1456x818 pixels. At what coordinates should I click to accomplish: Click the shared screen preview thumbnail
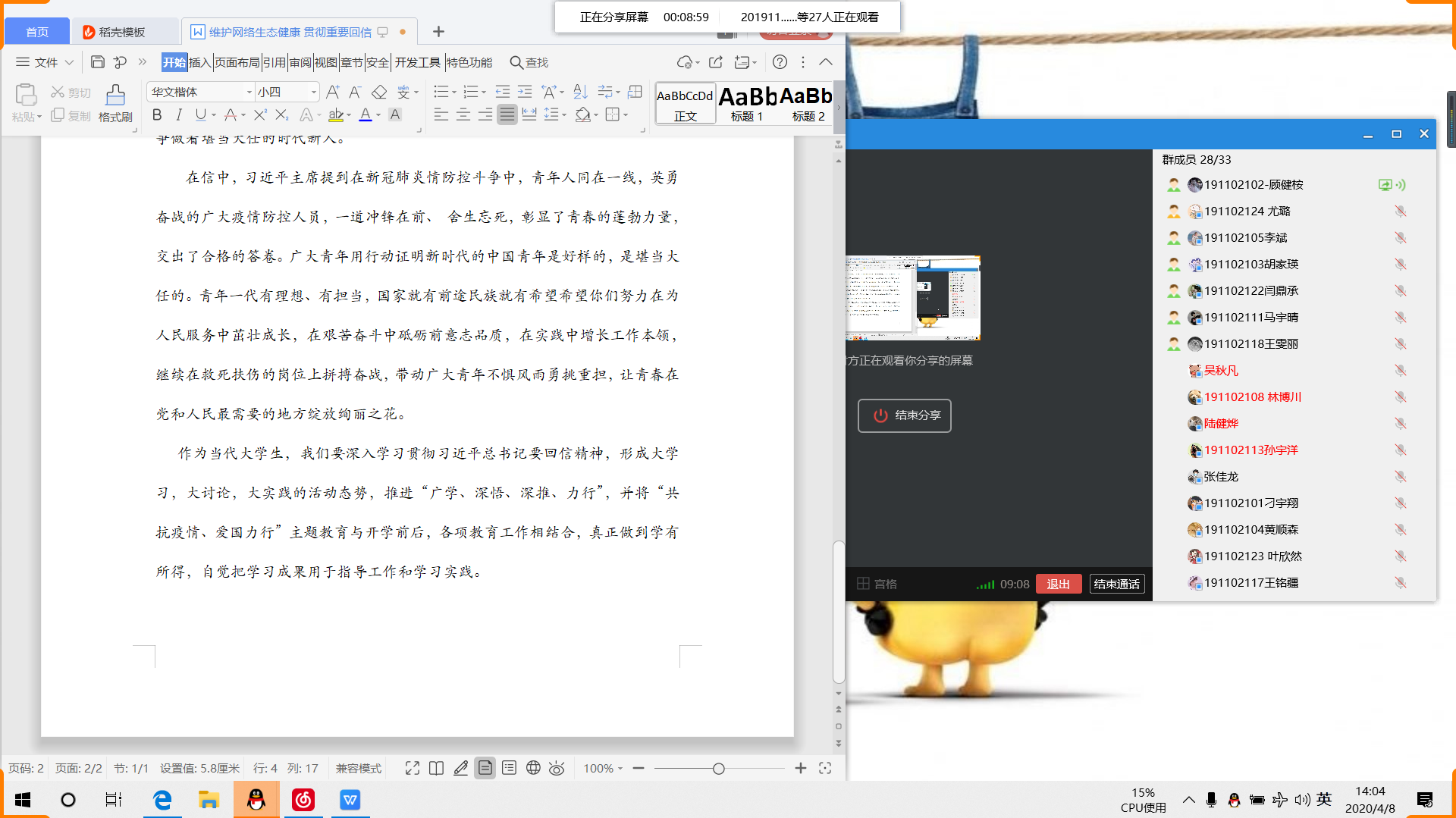point(913,298)
